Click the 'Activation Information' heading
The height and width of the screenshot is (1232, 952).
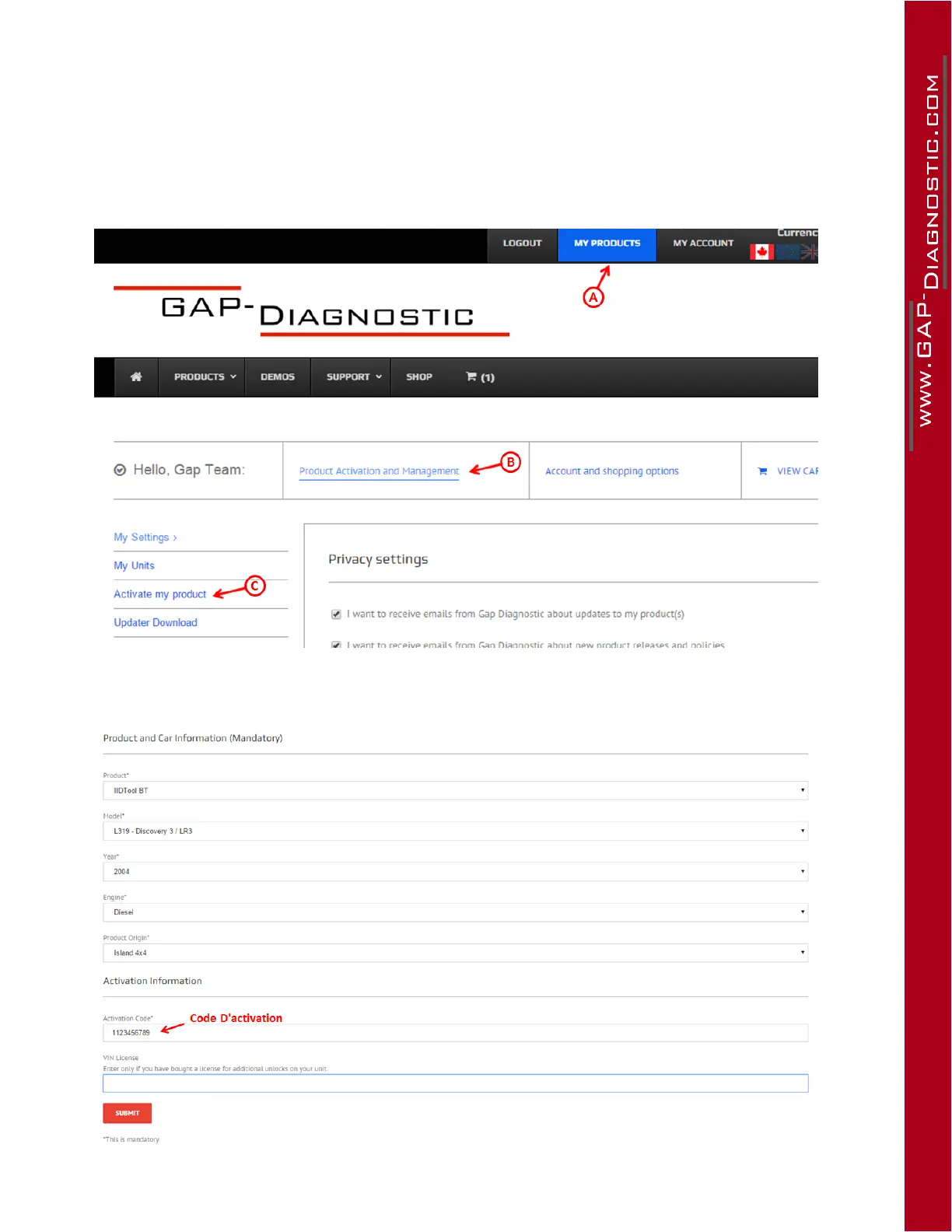pyautogui.click(x=152, y=981)
